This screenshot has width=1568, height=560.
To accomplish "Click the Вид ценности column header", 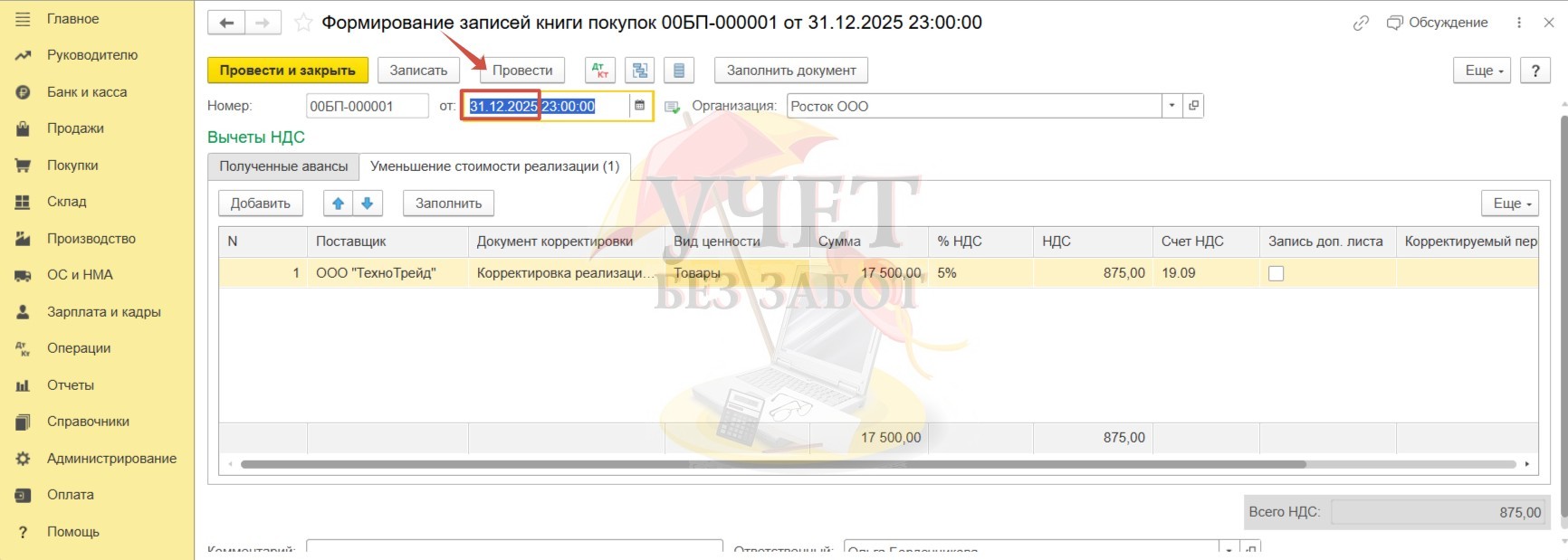I will [x=737, y=242].
